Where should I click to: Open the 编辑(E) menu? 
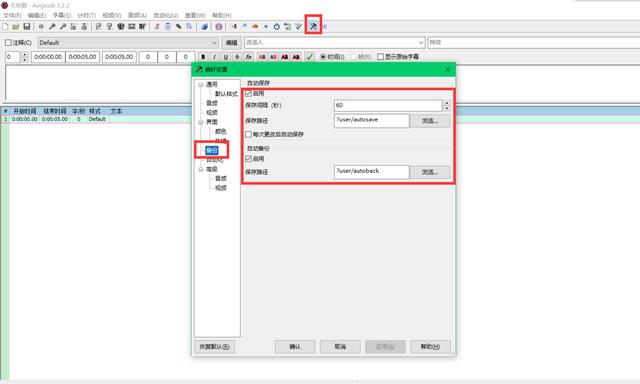(37, 15)
